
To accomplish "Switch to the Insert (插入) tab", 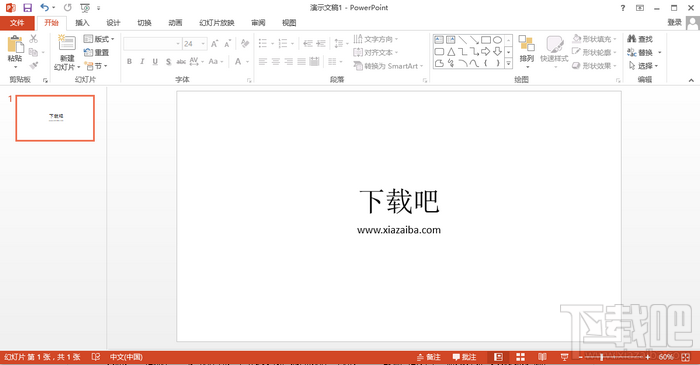I will [x=82, y=23].
